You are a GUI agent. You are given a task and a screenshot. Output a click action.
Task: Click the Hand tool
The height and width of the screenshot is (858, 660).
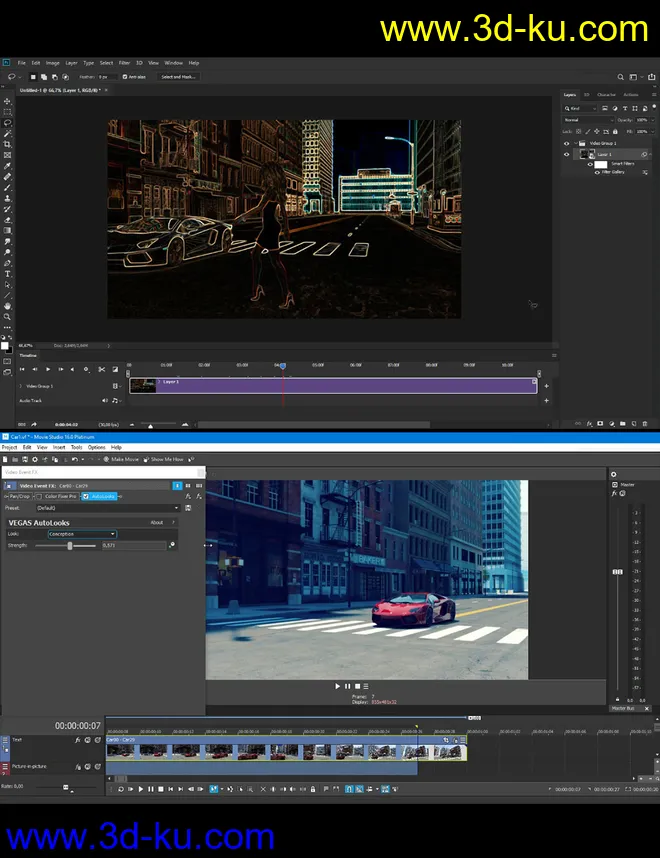click(x=8, y=305)
